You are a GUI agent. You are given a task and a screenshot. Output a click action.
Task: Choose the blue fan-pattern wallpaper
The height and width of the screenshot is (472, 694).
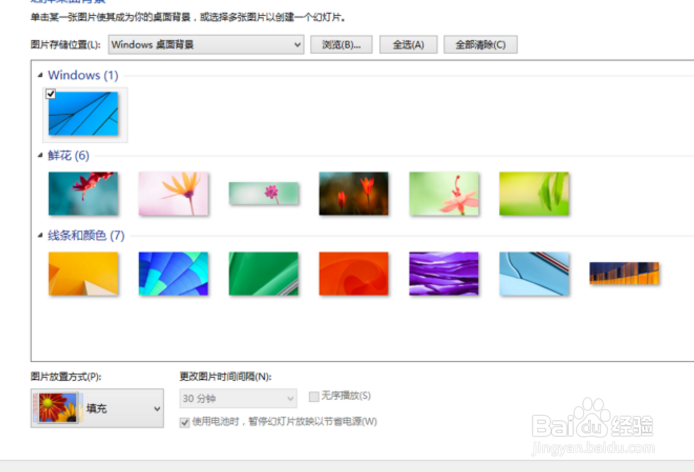click(x=174, y=274)
